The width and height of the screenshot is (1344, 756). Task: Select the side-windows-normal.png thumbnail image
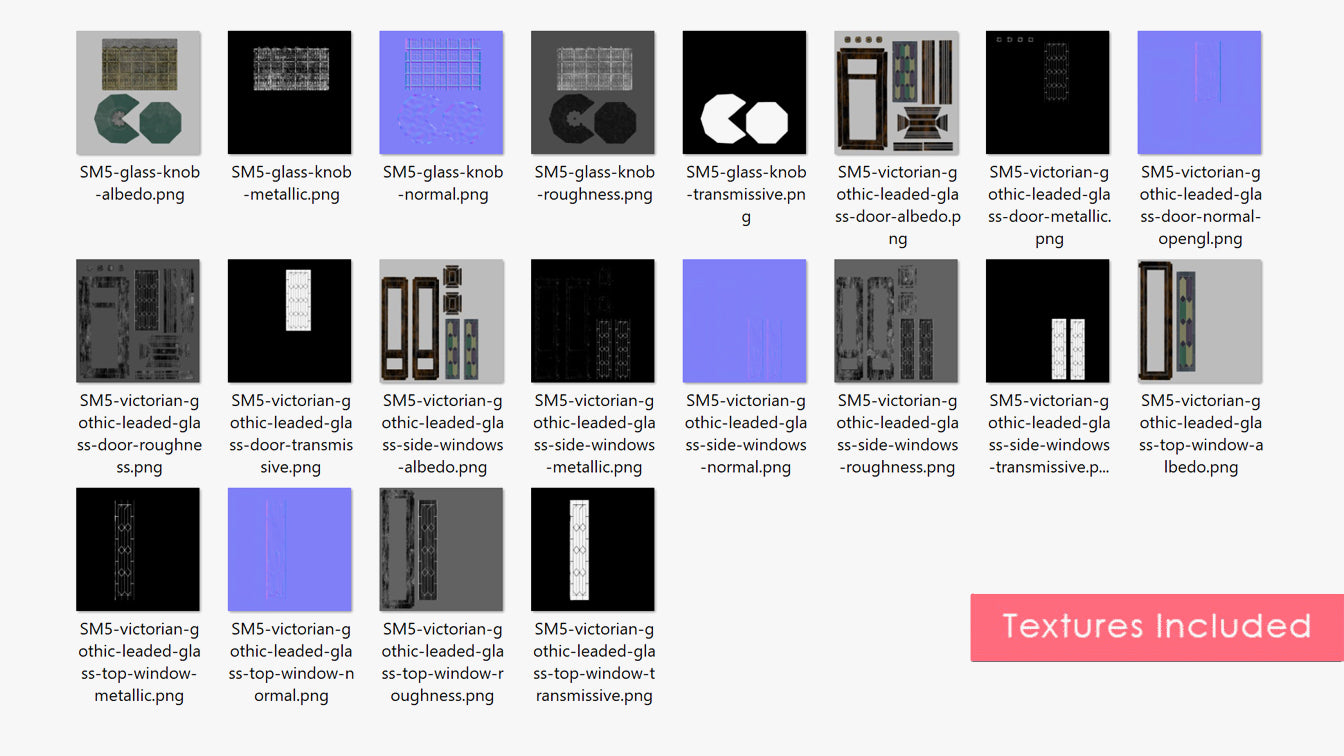[x=745, y=321]
